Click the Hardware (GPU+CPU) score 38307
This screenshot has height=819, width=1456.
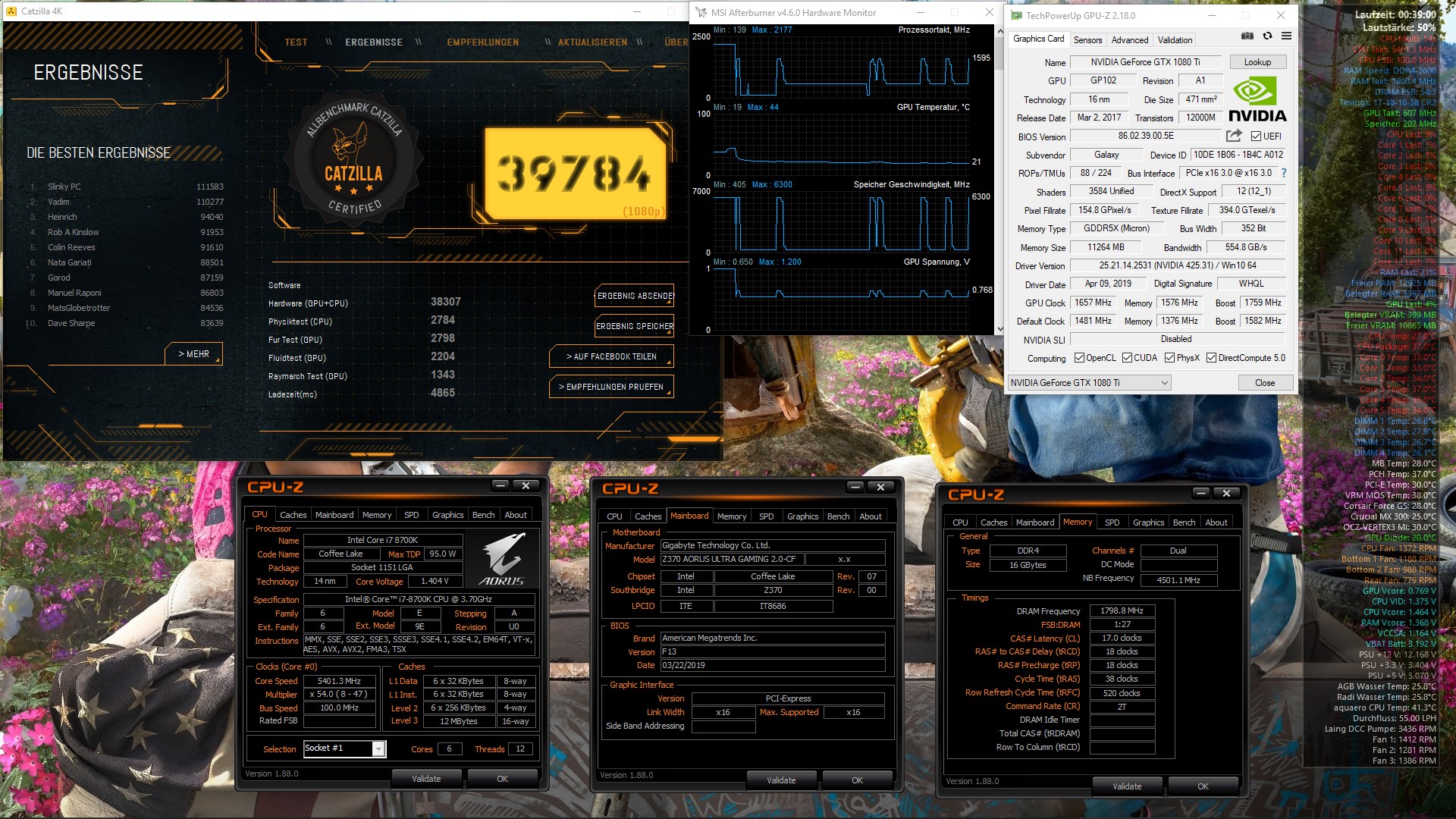[446, 302]
